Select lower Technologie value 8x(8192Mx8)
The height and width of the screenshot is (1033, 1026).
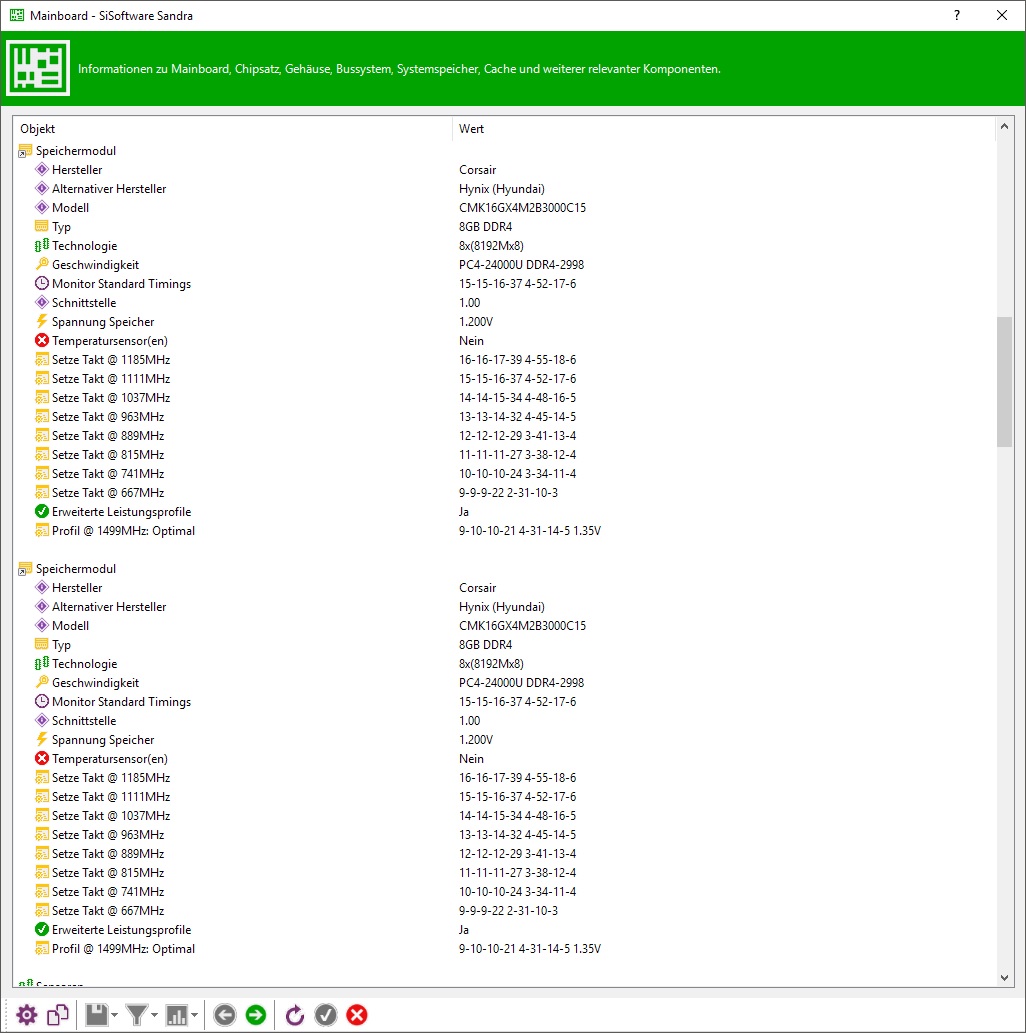click(x=491, y=664)
